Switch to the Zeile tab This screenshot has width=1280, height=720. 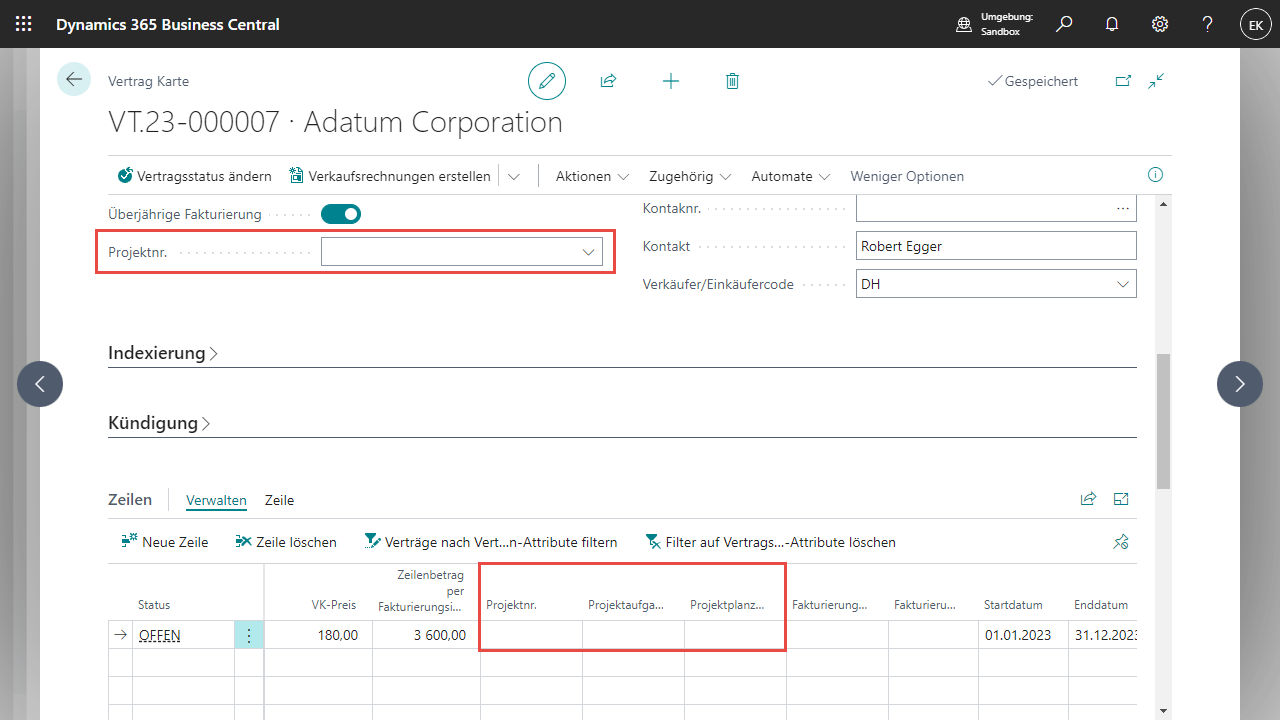(279, 500)
